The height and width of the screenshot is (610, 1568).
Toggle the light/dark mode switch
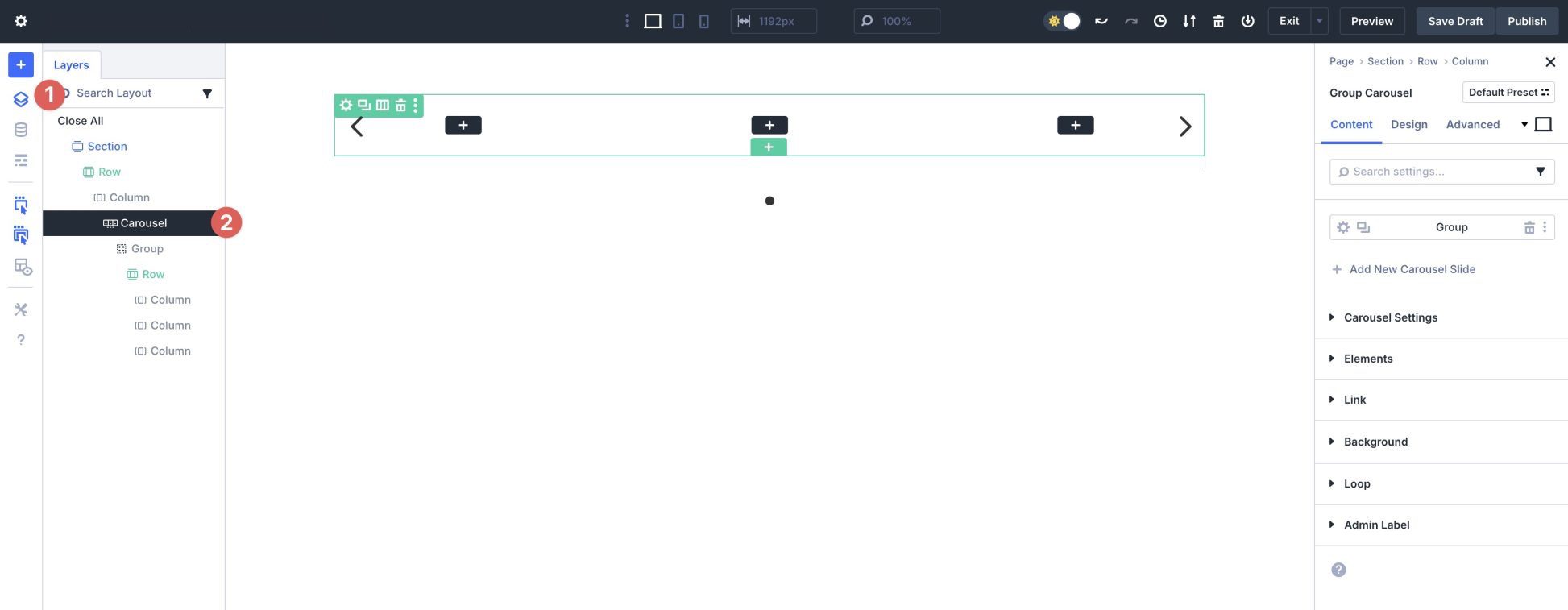pyautogui.click(x=1063, y=21)
